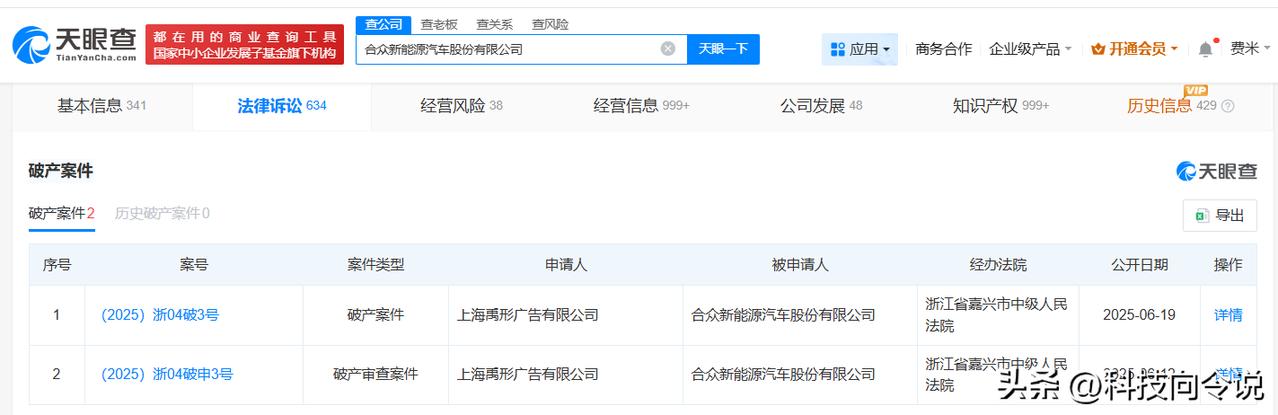Click 合众新能源汽车股份有限公司 in row 1
This screenshot has height=415, width=1278.
click(783, 315)
